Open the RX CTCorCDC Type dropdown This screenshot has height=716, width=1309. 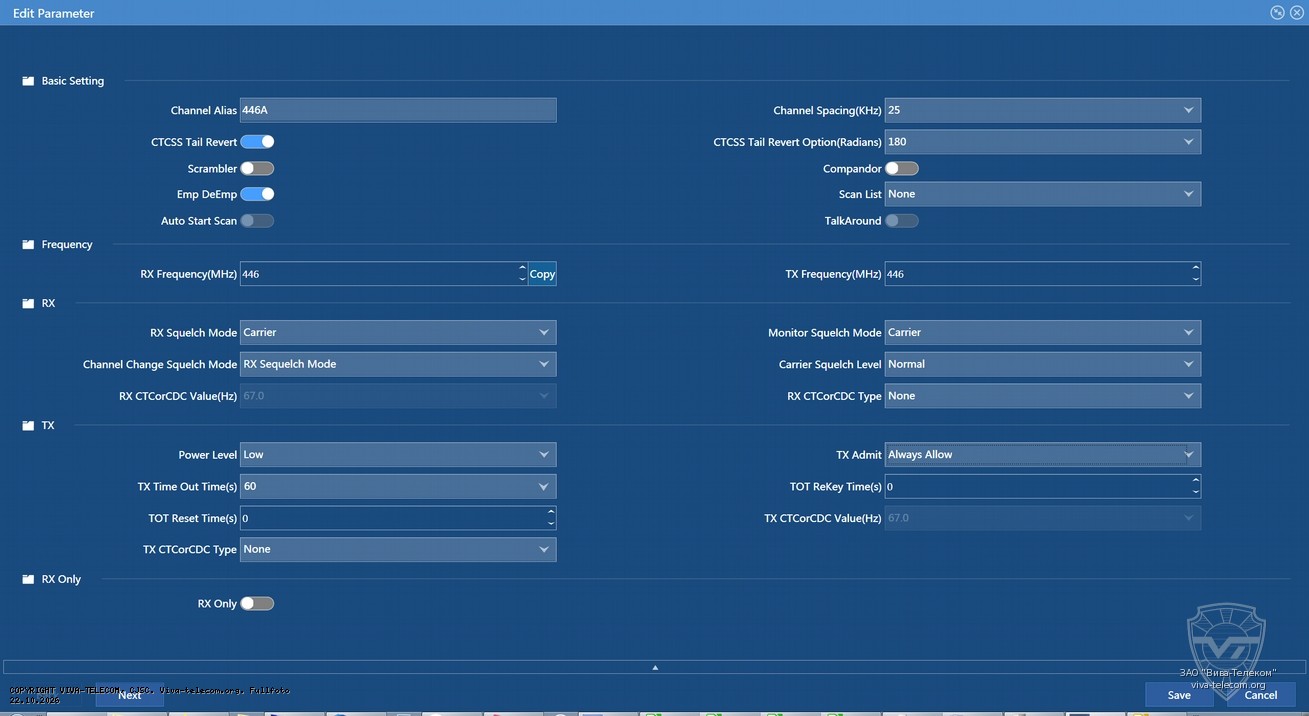pyautogui.click(x=1043, y=396)
